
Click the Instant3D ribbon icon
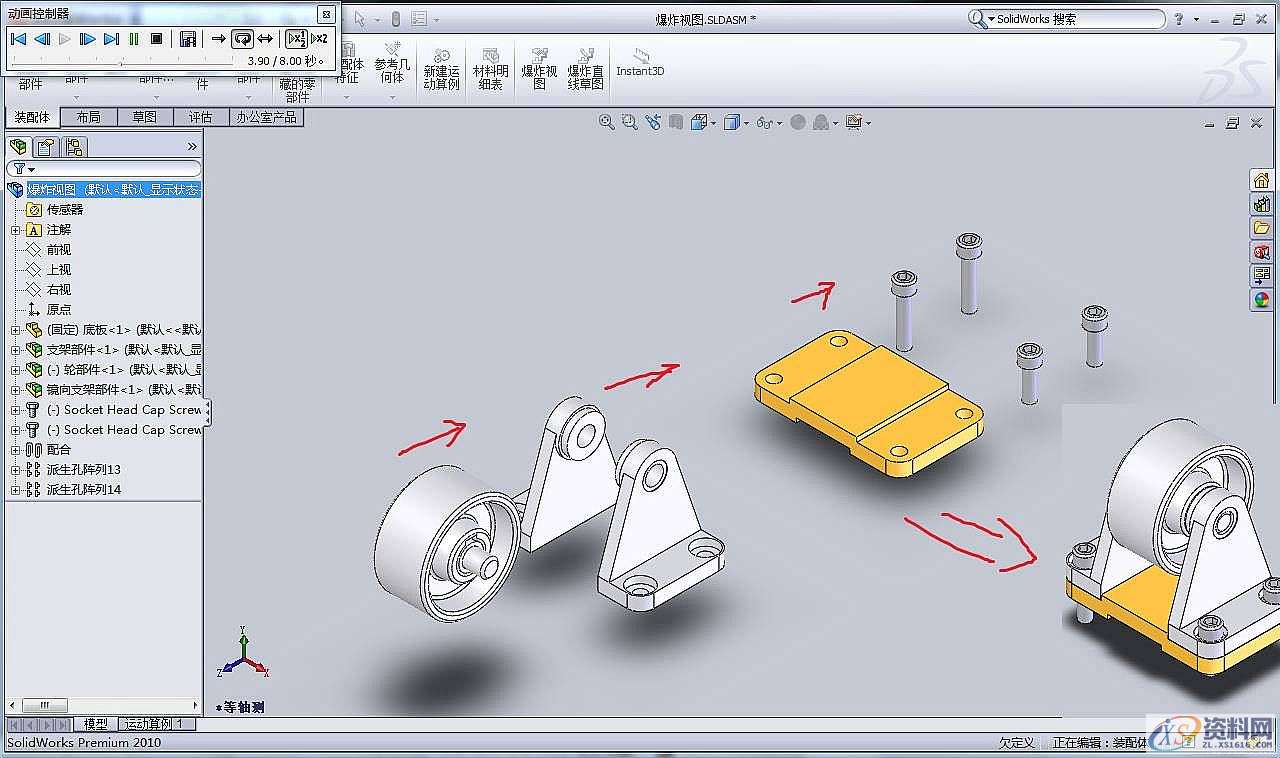pos(640,55)
